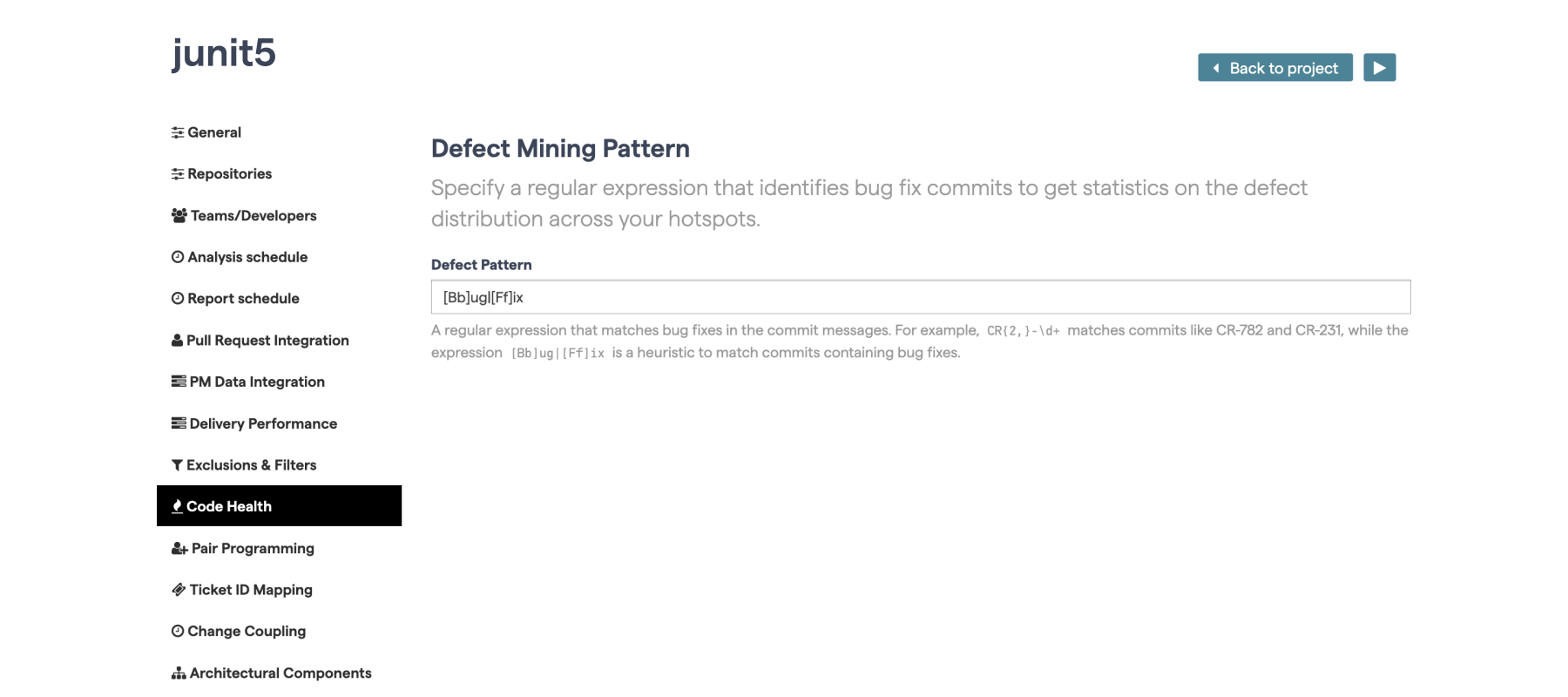
Task: Select the Pair Programming add-person icon
Action: tap(178, 548)
